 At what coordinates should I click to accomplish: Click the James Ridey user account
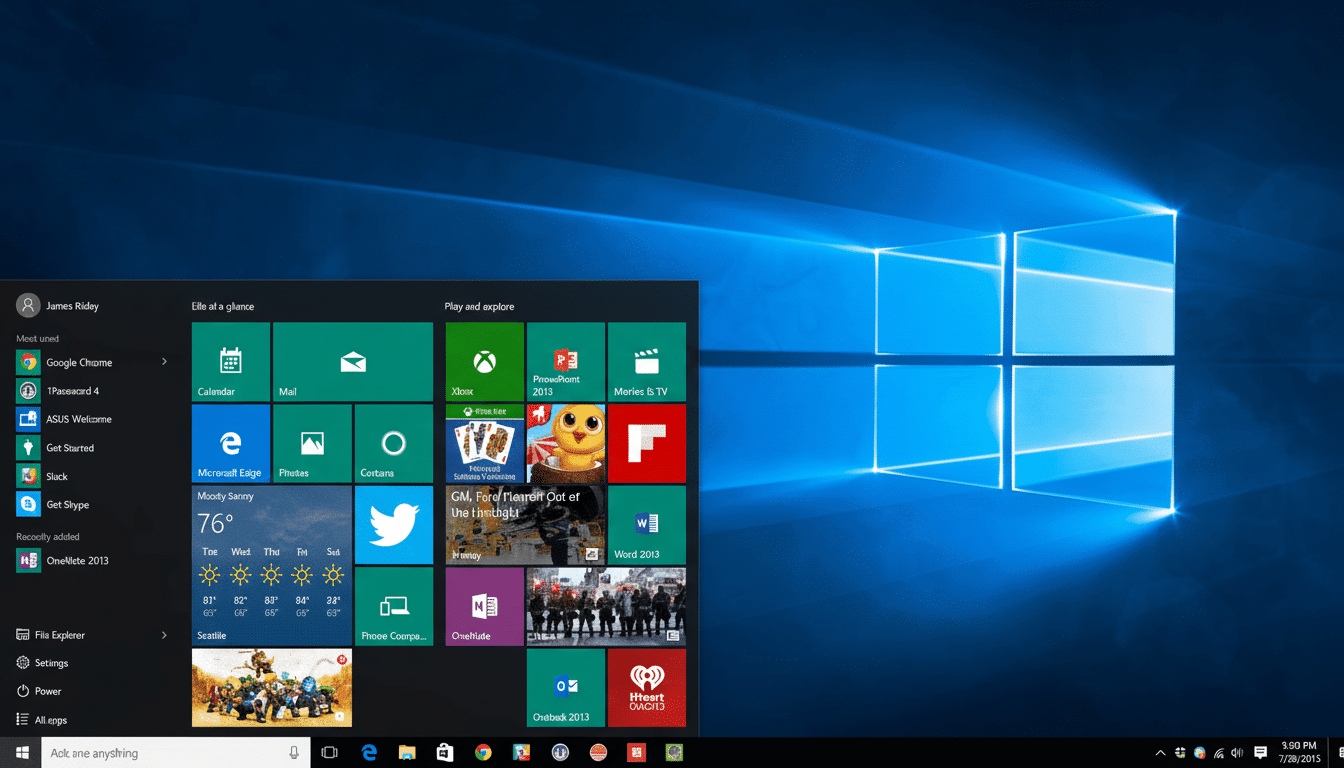tap(60, 306)
